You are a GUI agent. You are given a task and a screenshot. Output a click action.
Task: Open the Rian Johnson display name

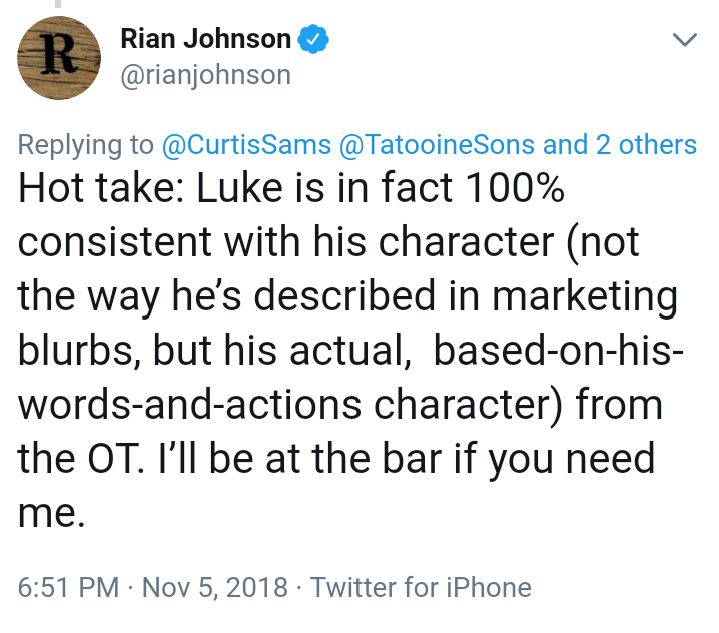pyautogui.click(x=205, y=40)
